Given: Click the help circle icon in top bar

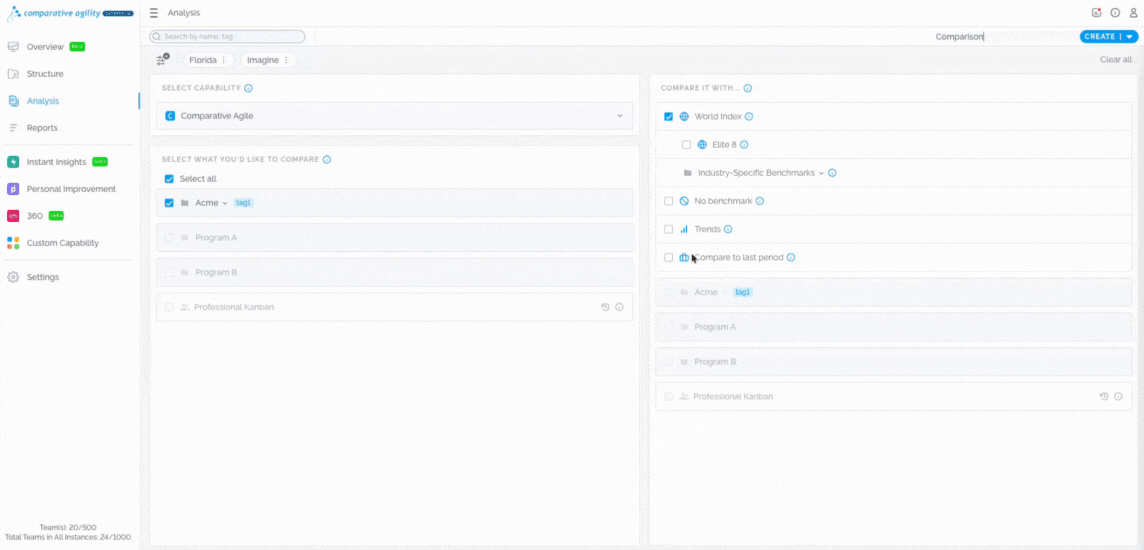Looking at the screenshot, I should [1115, 13].
